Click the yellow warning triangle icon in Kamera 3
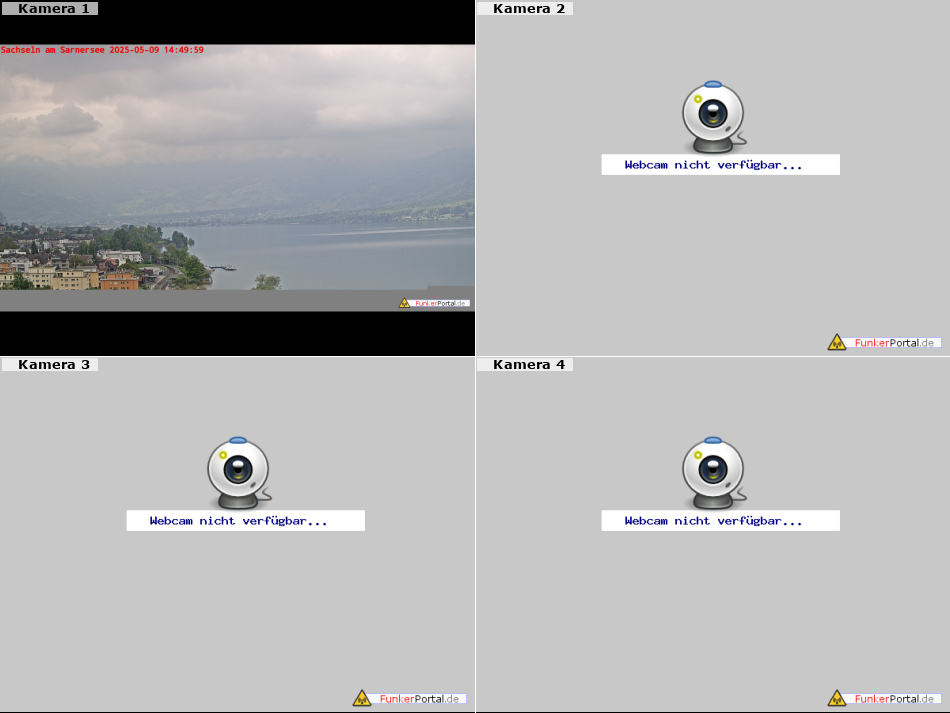Screen dimensions: 950x713 (x=362, y=698)
